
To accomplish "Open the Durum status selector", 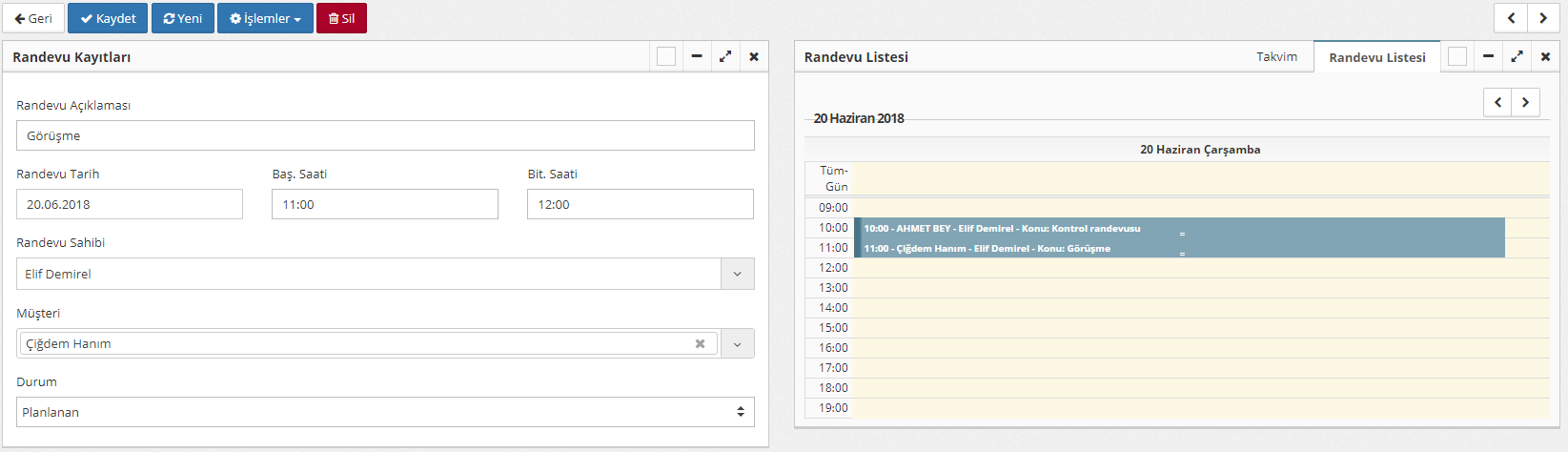I will [x=385, y=413].
